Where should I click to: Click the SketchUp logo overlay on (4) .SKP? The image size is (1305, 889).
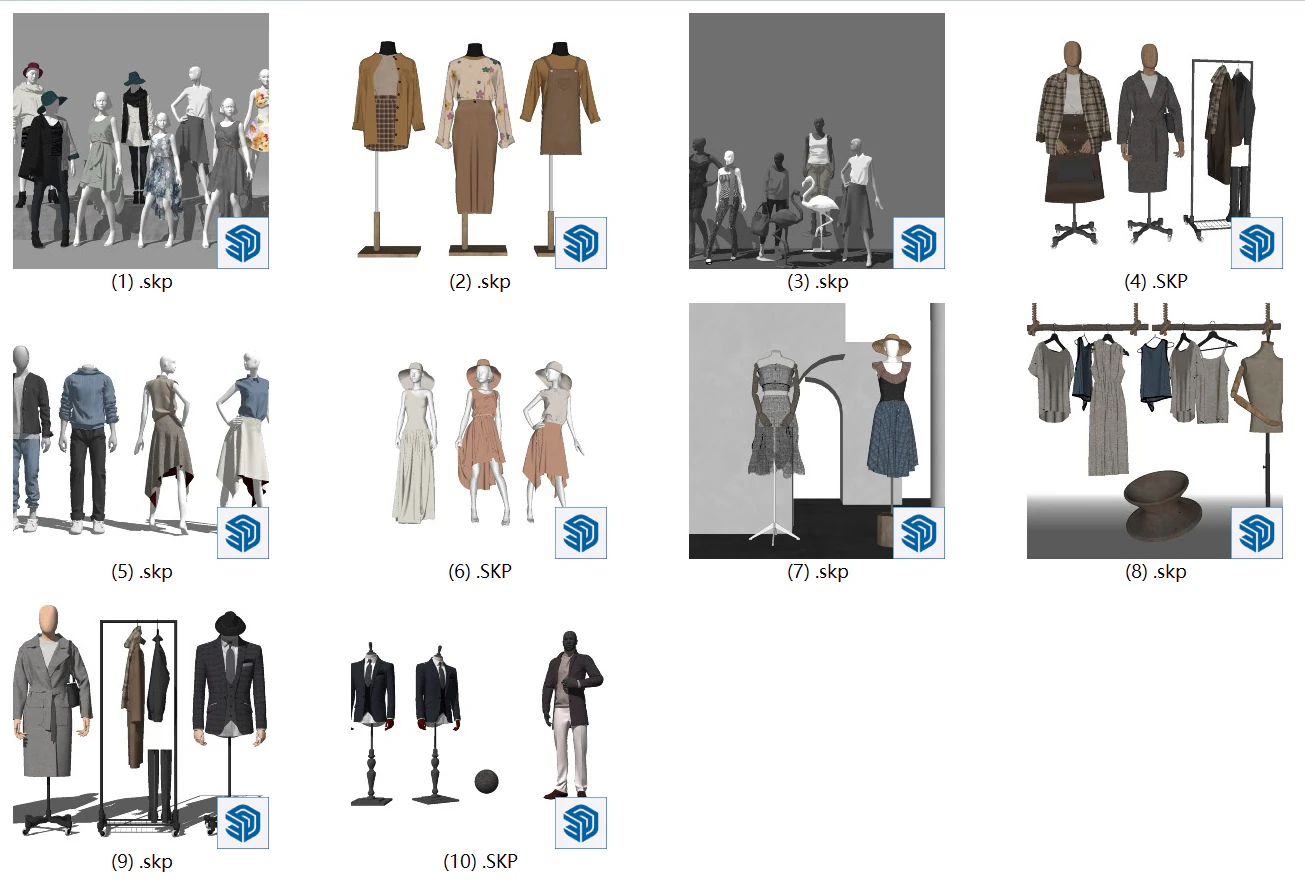[x=1258, y=240]
